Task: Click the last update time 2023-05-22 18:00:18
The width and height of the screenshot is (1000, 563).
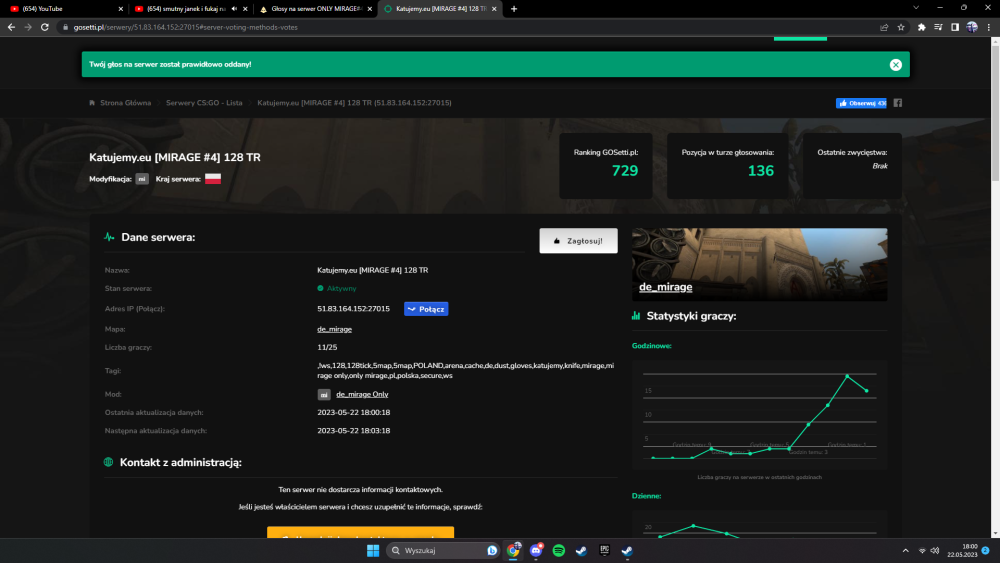Action: coord(353,413)
